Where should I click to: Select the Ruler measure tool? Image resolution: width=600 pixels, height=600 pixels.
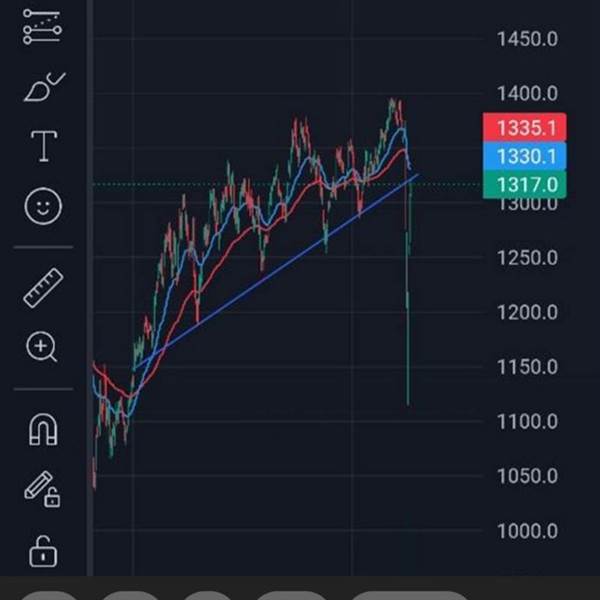(x=43, y=288)
